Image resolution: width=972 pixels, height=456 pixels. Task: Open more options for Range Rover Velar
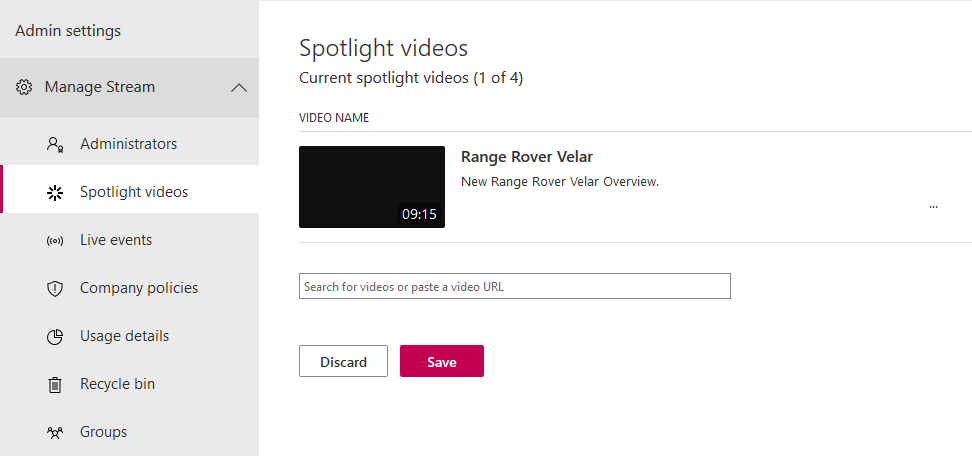[x=933, y=206]
